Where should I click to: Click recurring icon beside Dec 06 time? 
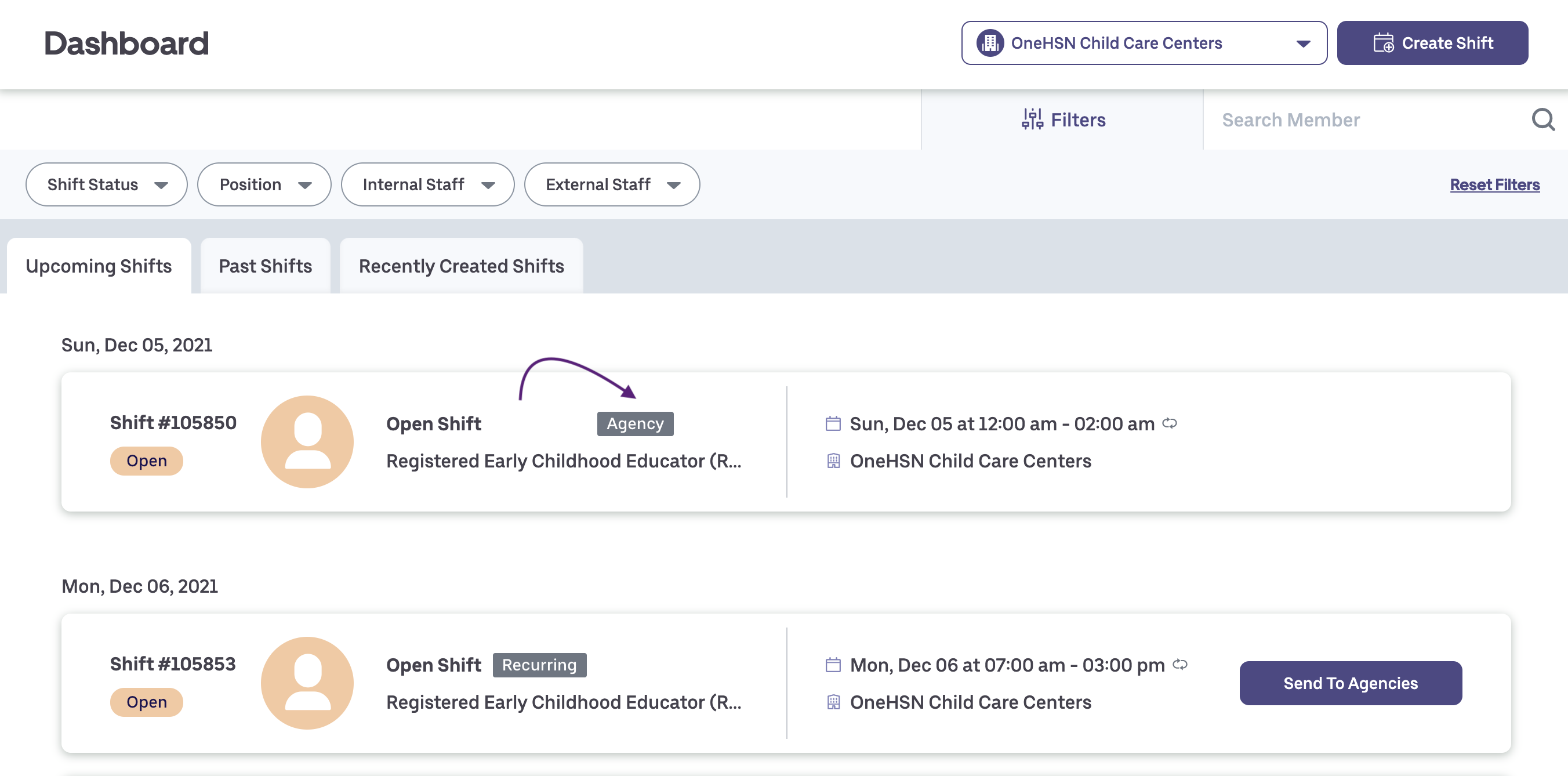pos(1179,664)
